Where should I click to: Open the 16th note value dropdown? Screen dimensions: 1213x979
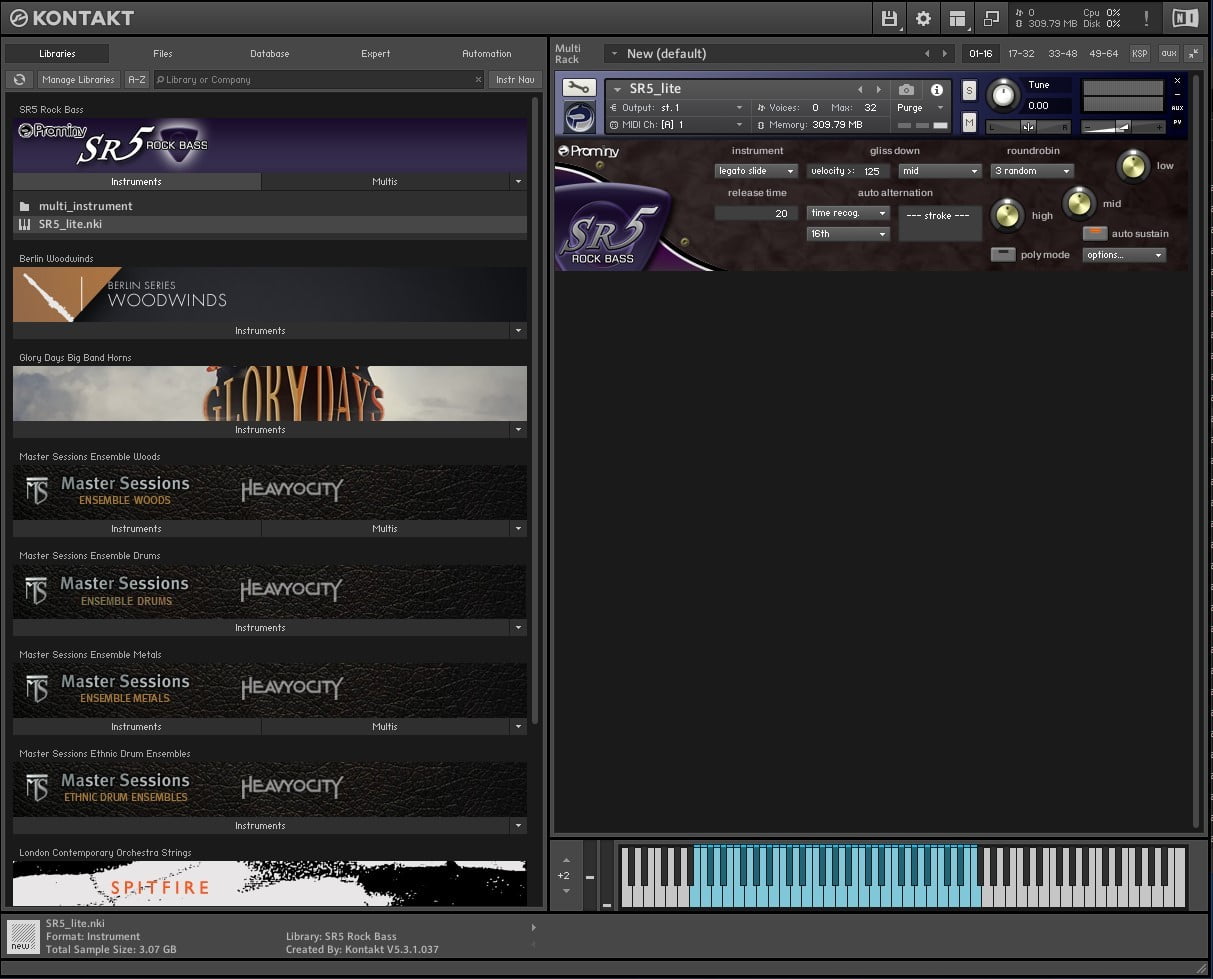point(848,234)
